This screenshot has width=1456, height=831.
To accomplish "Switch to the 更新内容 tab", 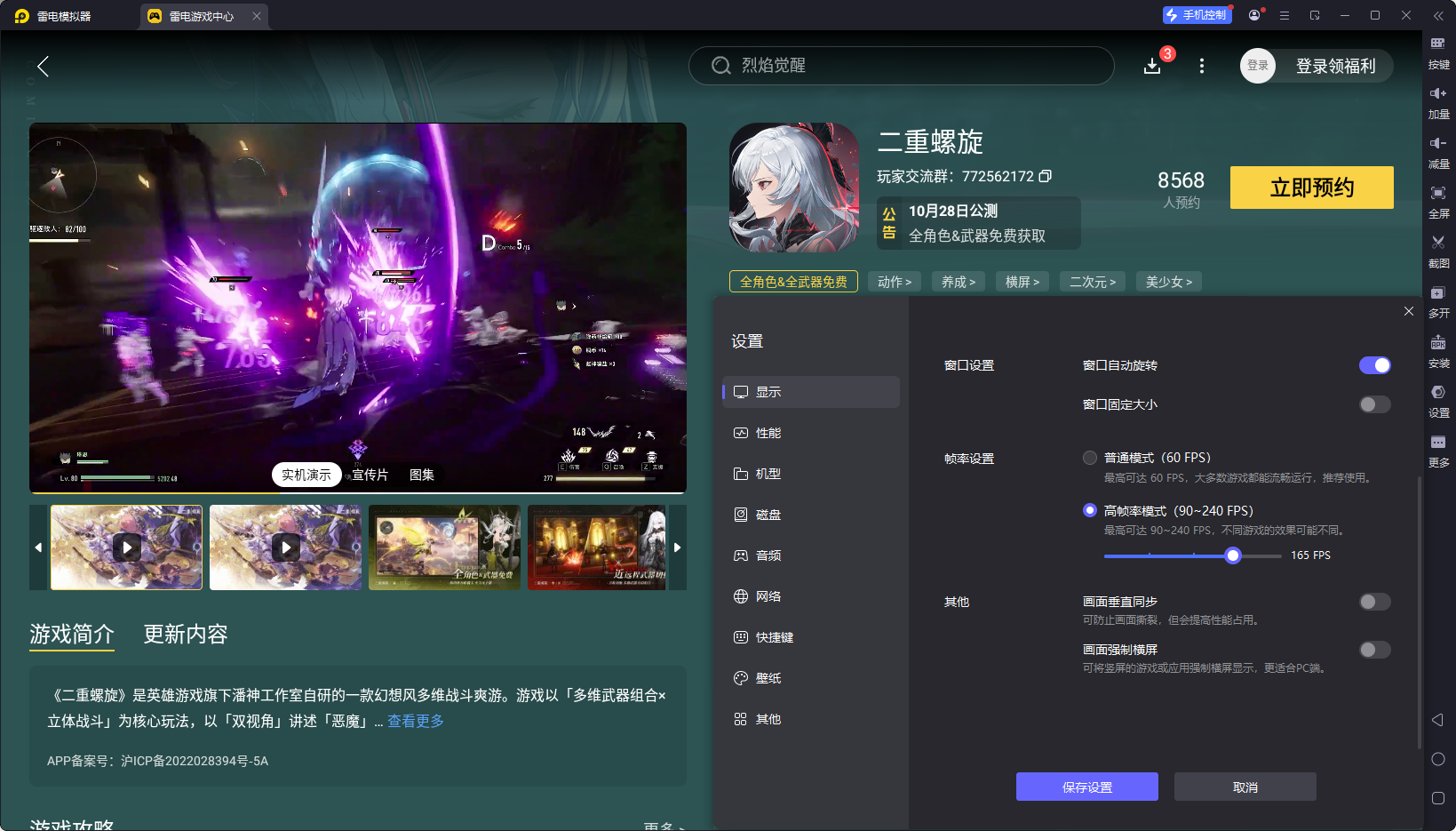I will point(185,635).
